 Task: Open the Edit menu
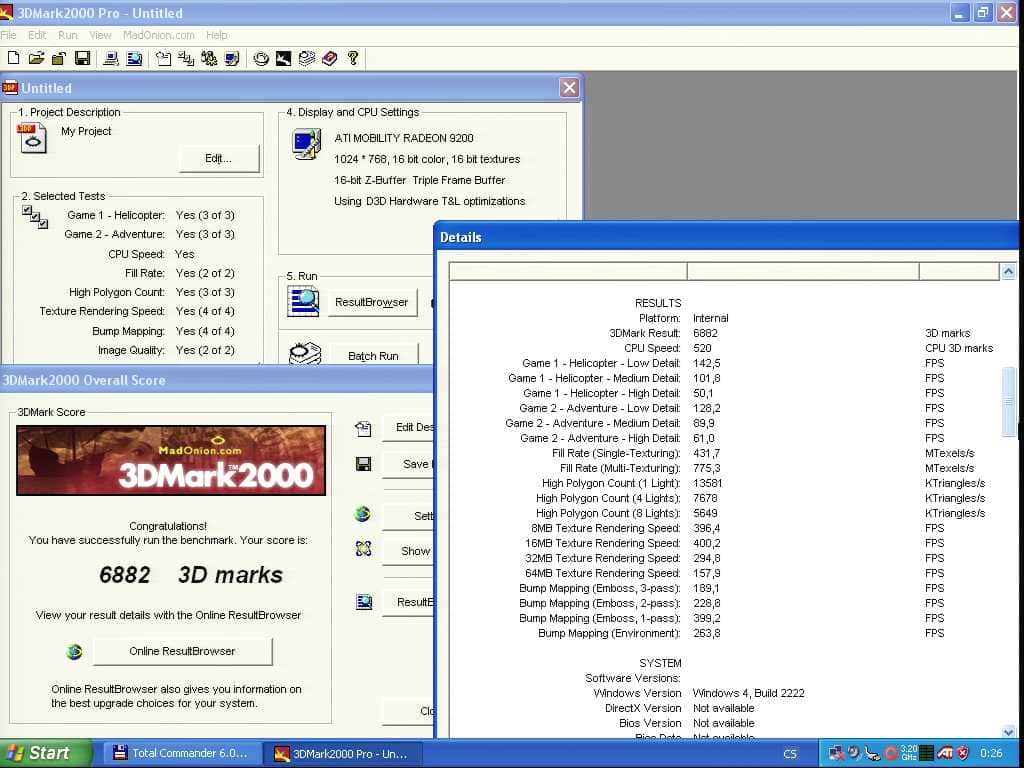click(x=37, y=35)
